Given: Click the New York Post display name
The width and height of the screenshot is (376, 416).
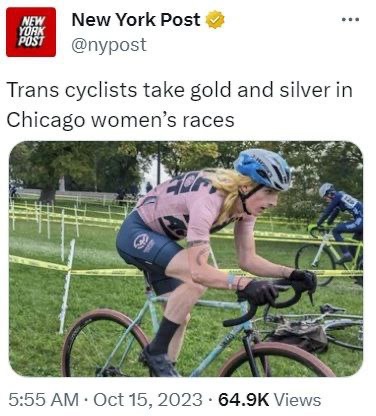Looking at the screenshot, I should click(136, 20).
